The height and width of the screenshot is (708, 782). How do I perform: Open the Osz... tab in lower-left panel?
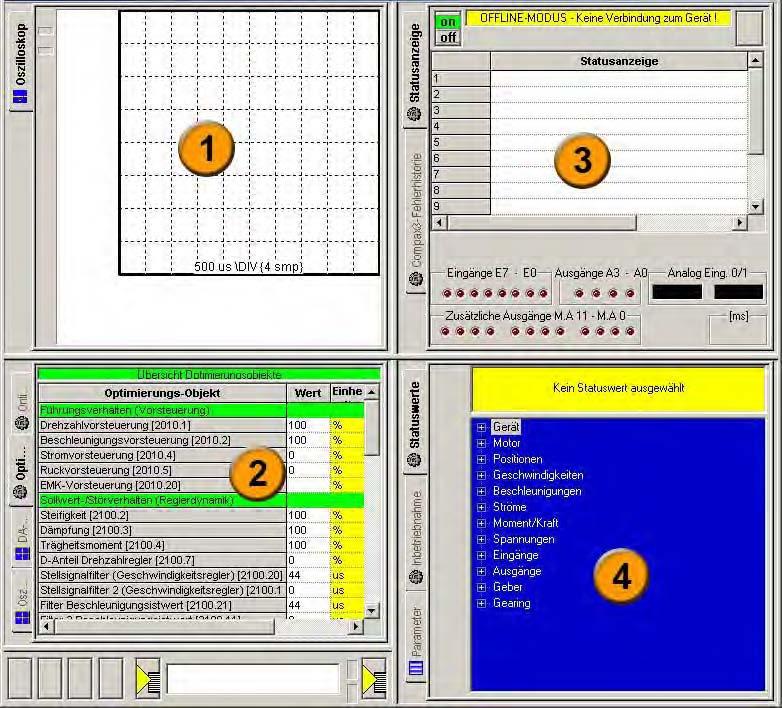coord(22,603)
